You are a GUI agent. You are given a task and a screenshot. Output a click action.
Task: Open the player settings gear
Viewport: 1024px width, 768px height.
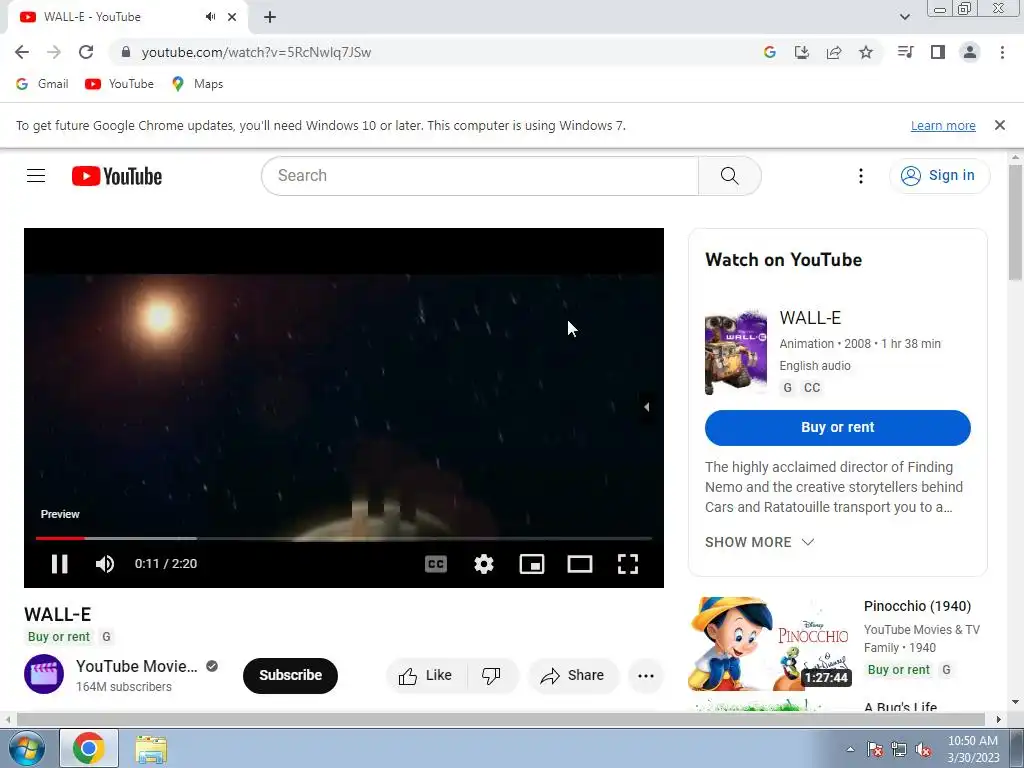click(484, 564)
